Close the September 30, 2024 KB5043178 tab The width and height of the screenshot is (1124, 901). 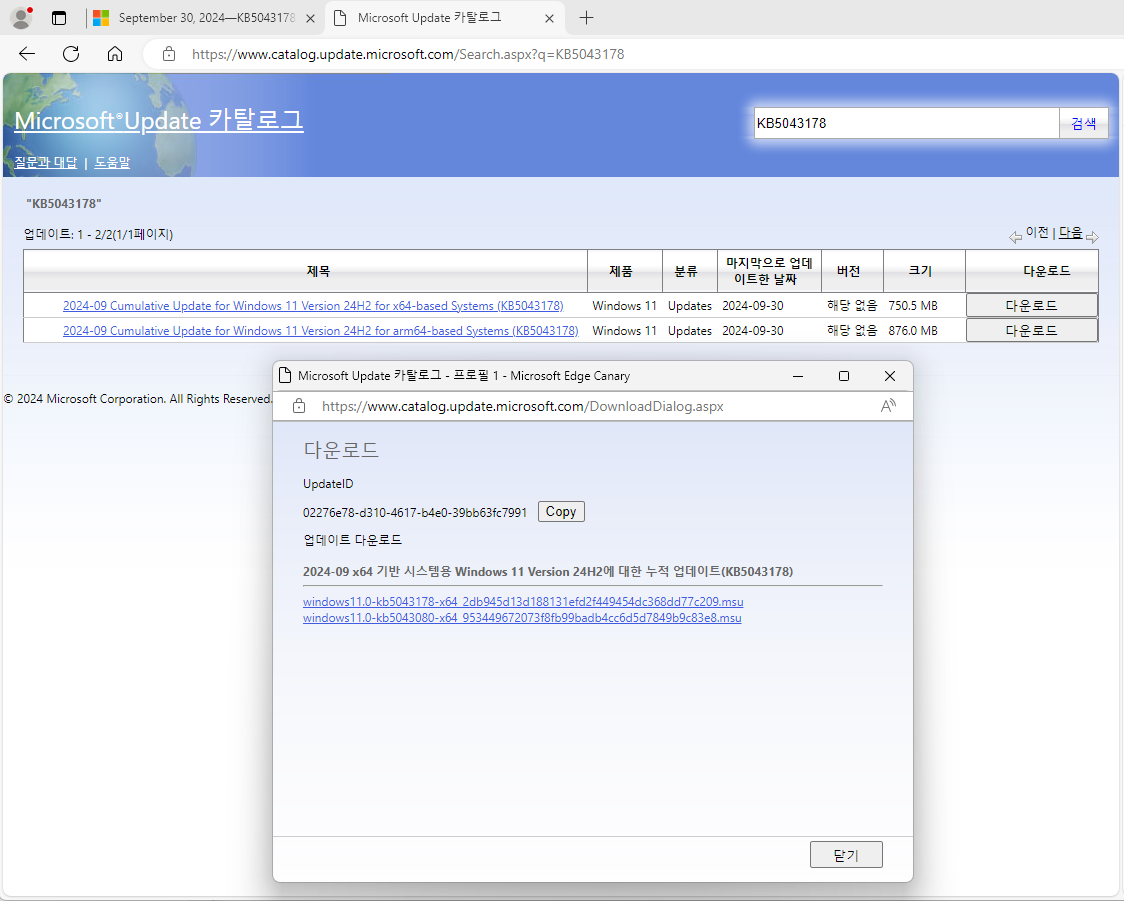310,19
